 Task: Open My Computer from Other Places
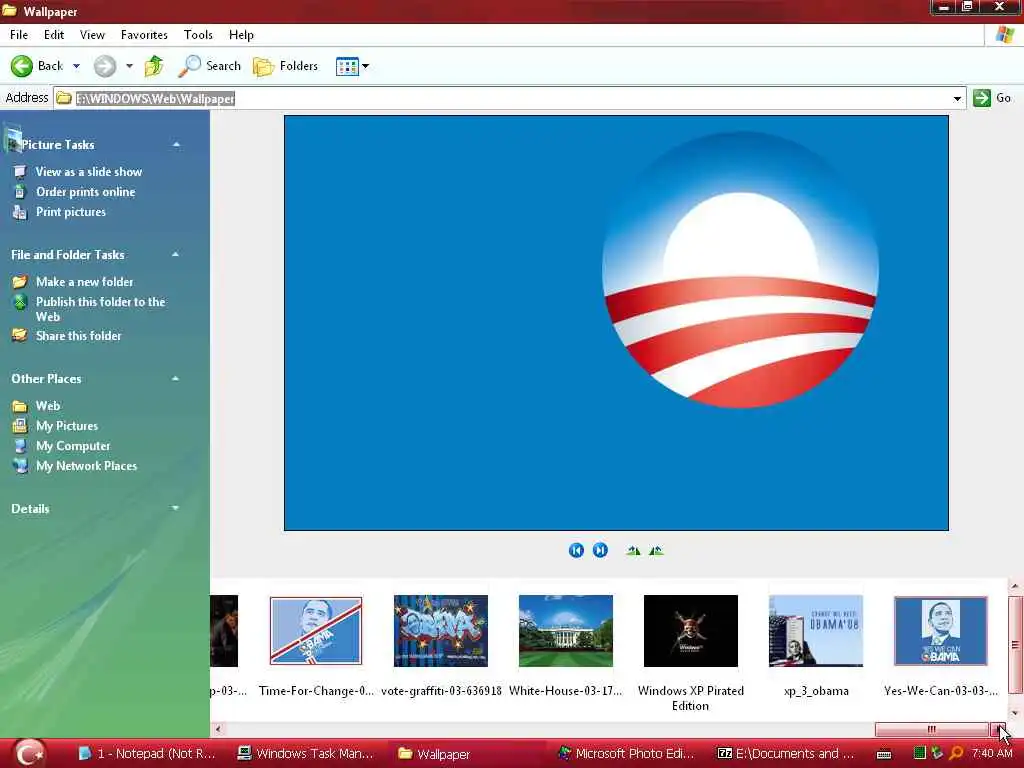[x=73, y=446]
